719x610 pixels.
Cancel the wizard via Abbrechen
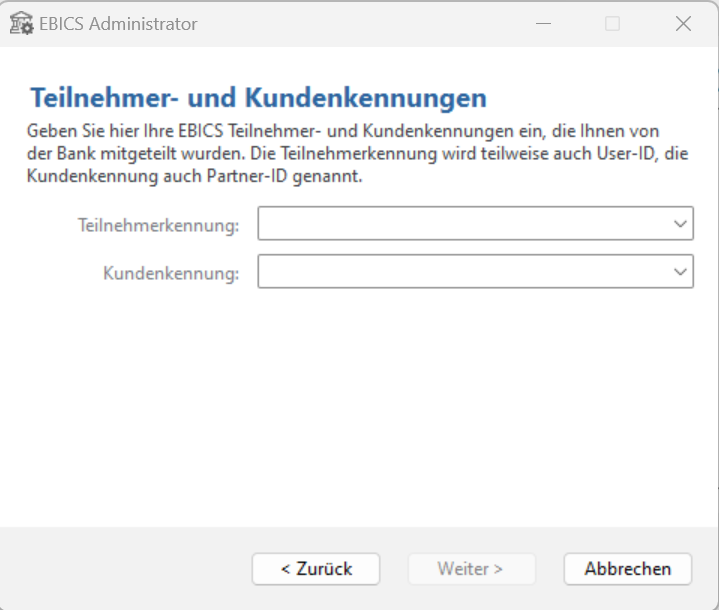[627, 569]
